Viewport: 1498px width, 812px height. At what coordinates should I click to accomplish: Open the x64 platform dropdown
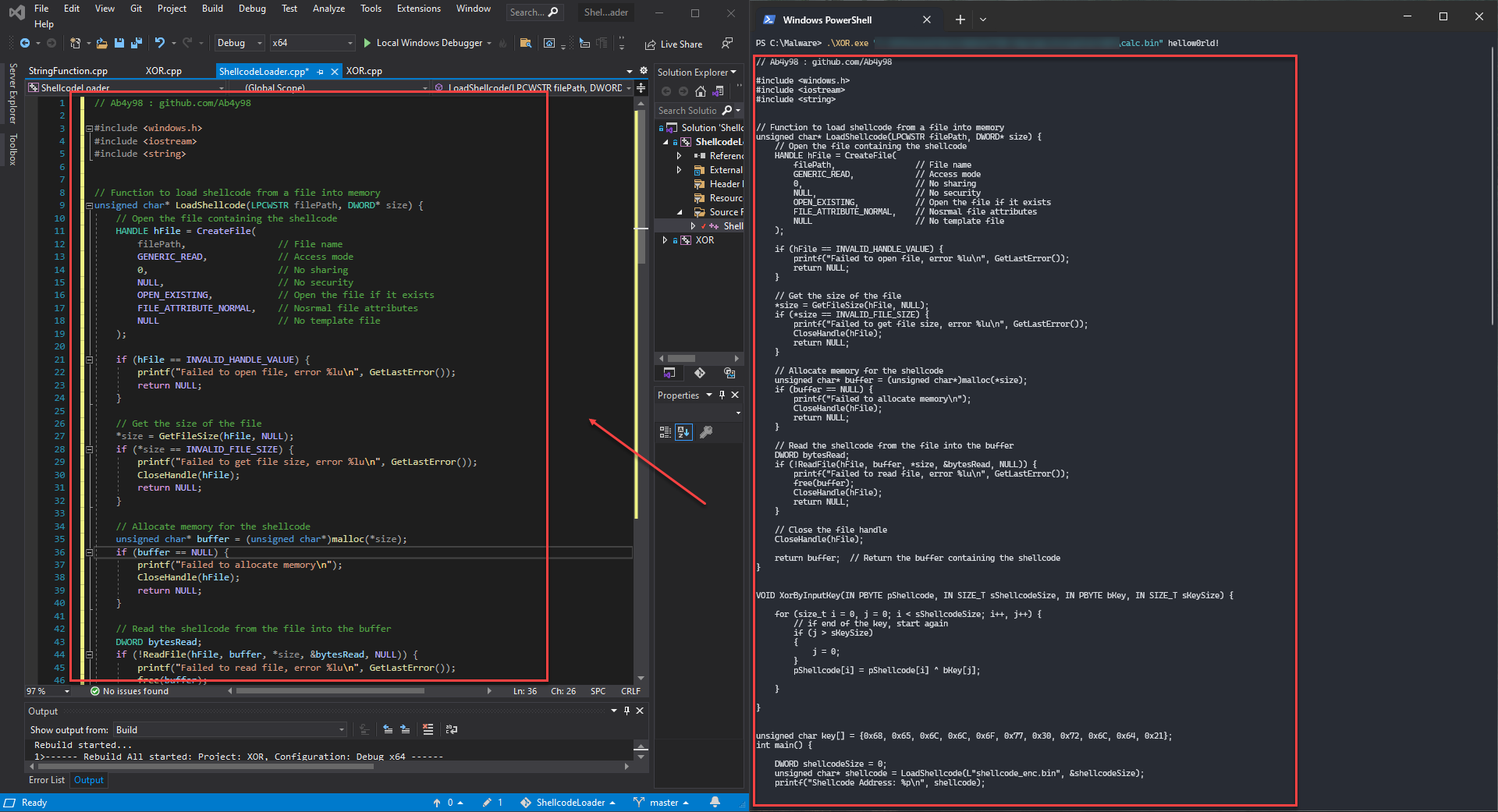click(313, 43)
